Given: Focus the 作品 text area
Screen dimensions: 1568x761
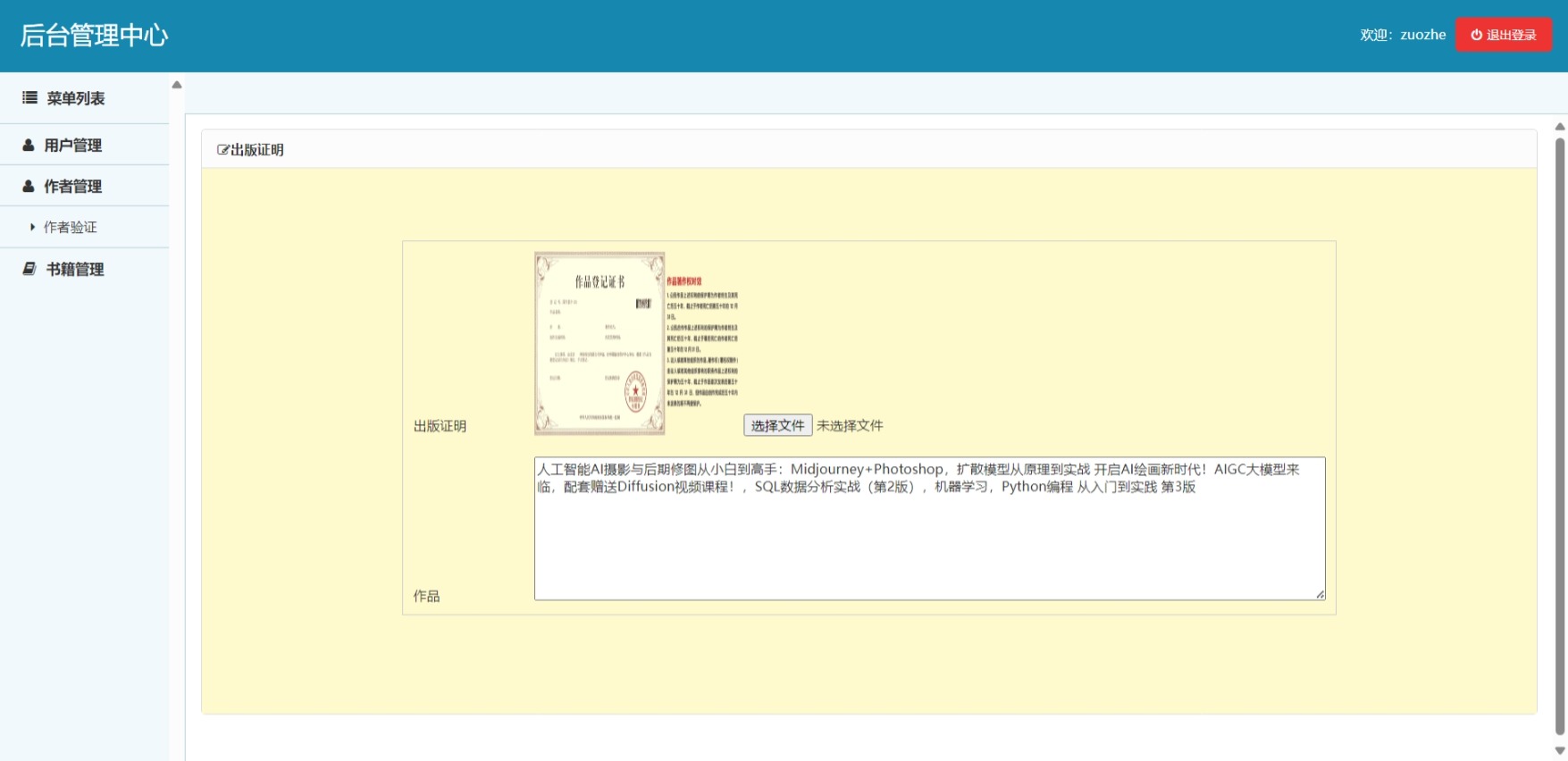Looking at the screenshot, I should click(929, 536).
